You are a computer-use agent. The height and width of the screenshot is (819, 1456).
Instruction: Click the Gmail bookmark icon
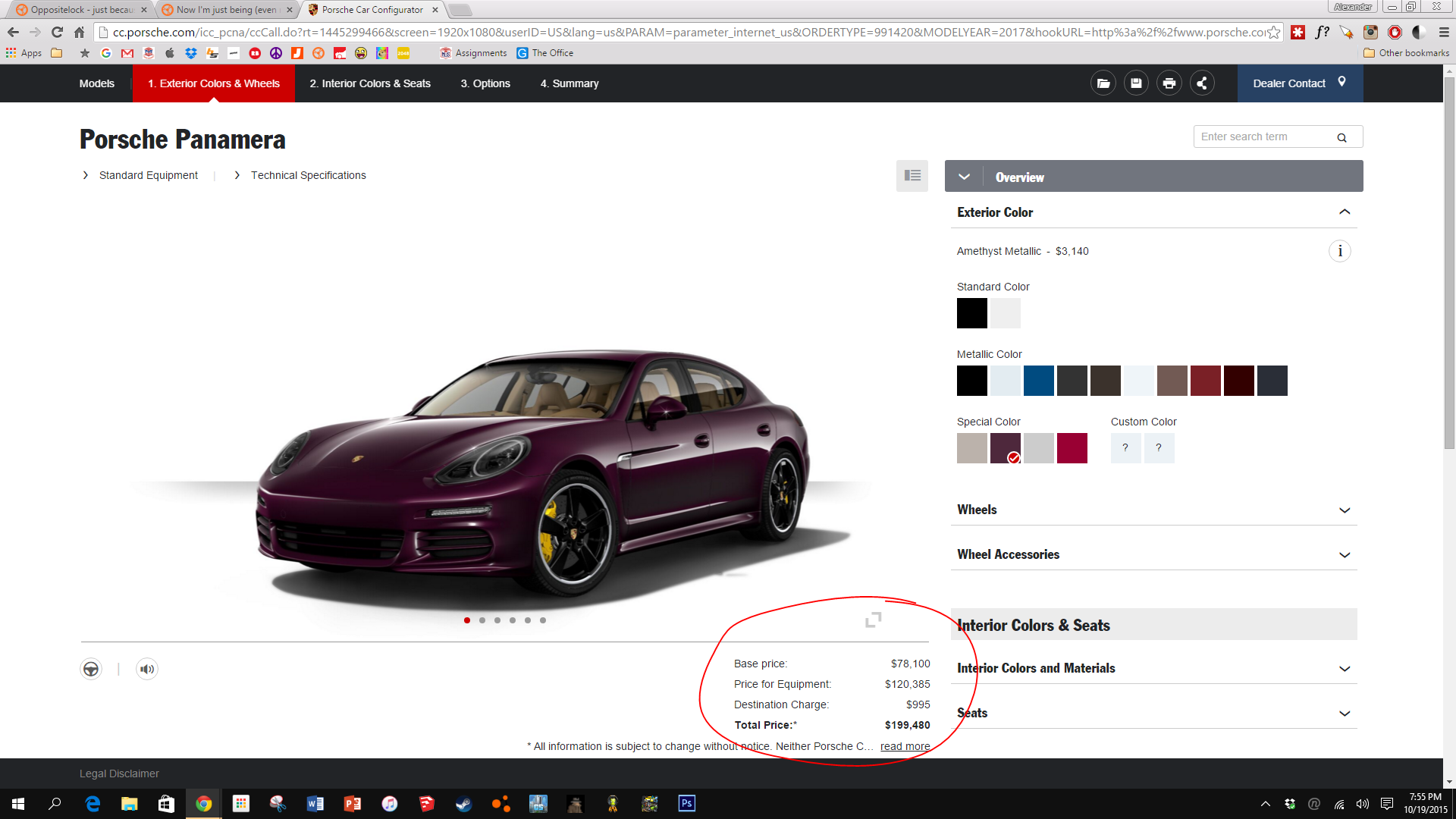pos(127,53)
